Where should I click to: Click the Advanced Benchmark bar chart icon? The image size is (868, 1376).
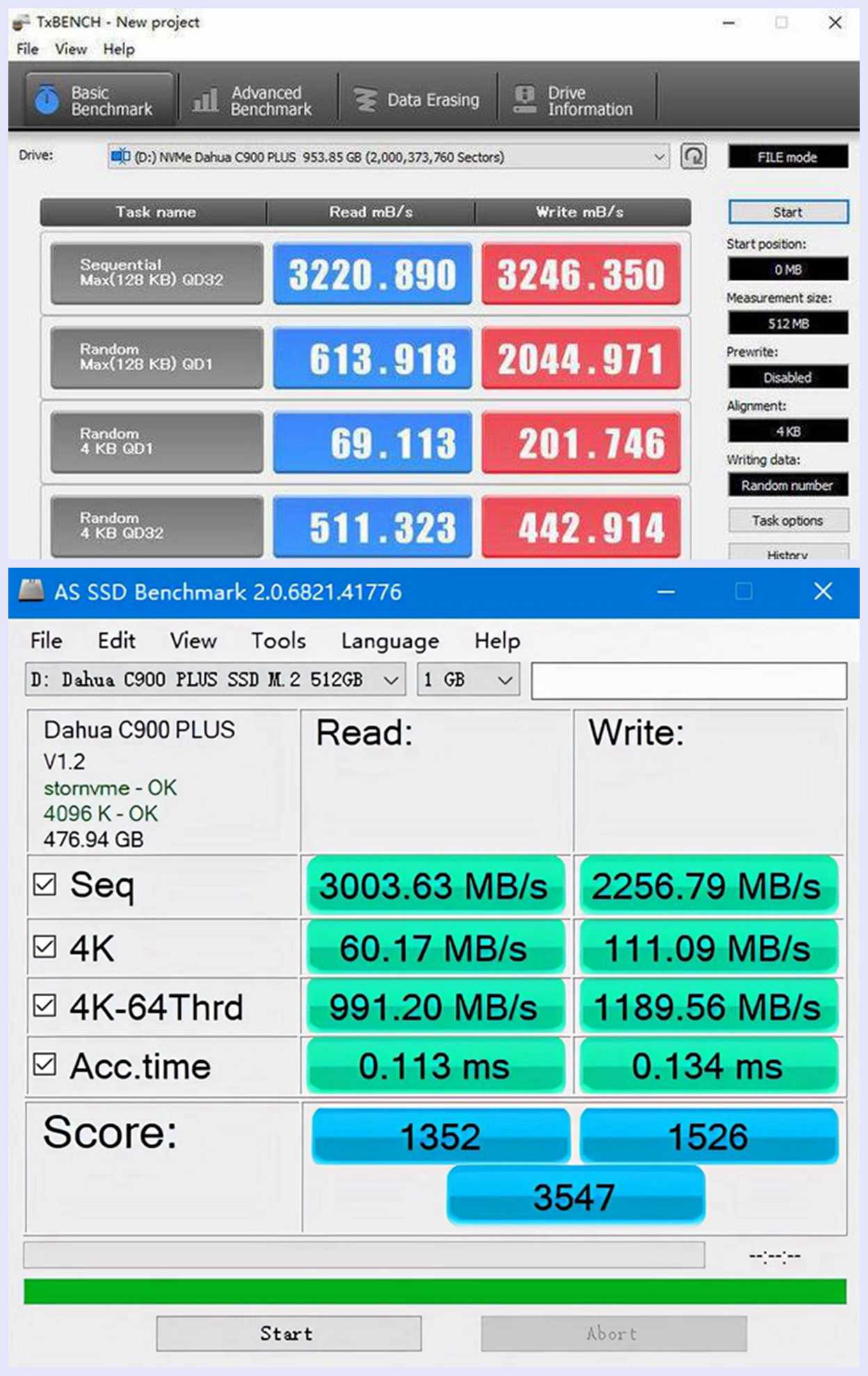[x=205, y=101]
